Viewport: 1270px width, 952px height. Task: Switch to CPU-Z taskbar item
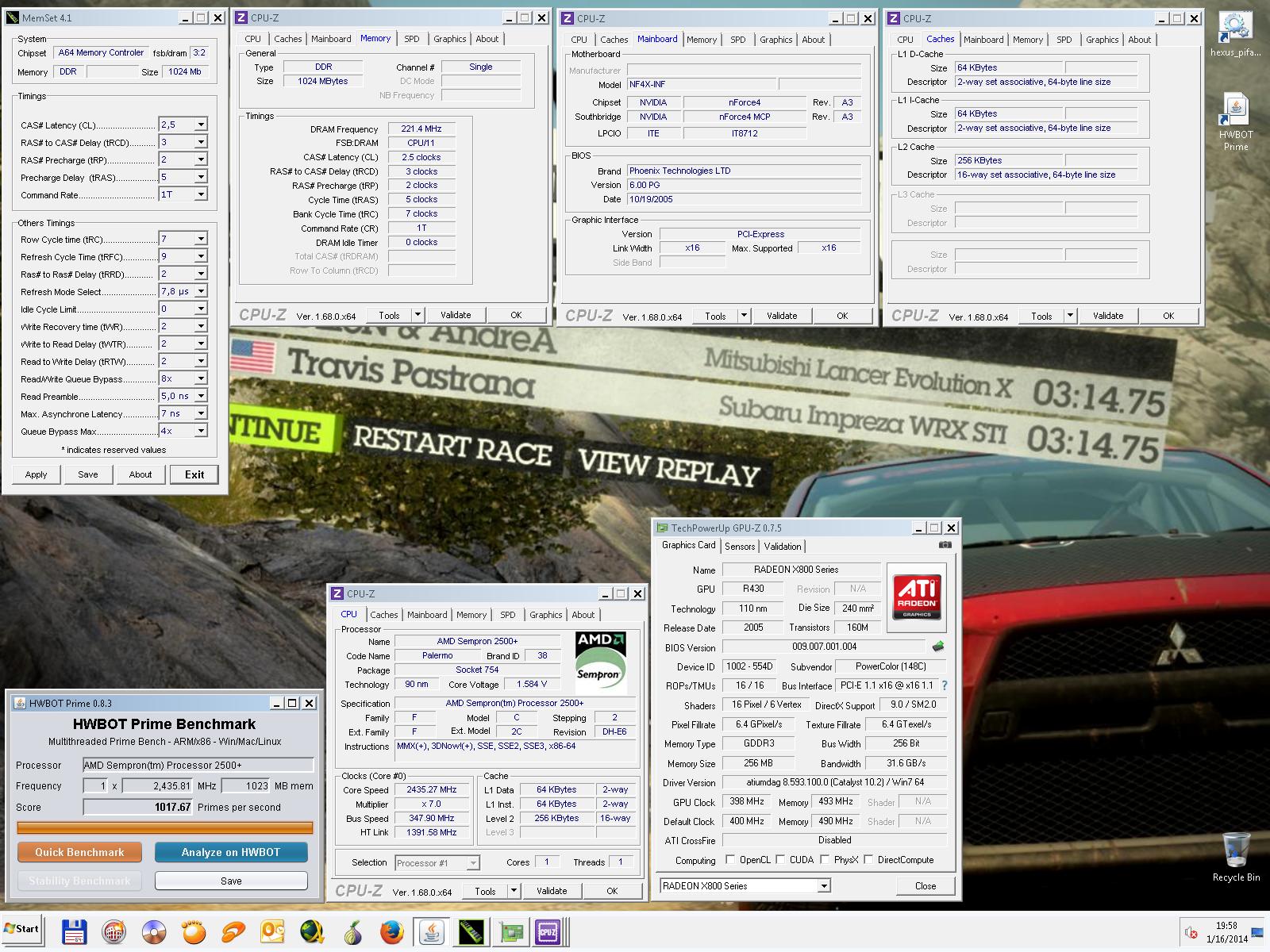[x=548, y=932]
